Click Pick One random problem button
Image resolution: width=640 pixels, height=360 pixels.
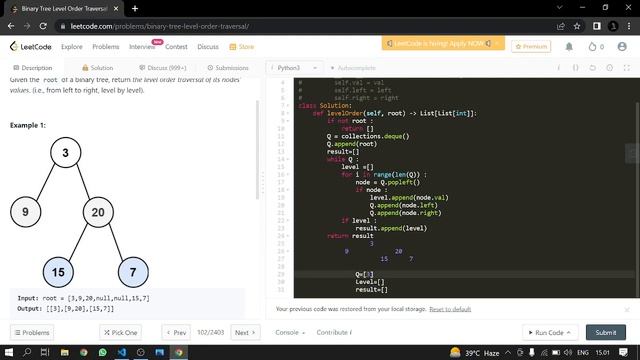pos(120,333)
